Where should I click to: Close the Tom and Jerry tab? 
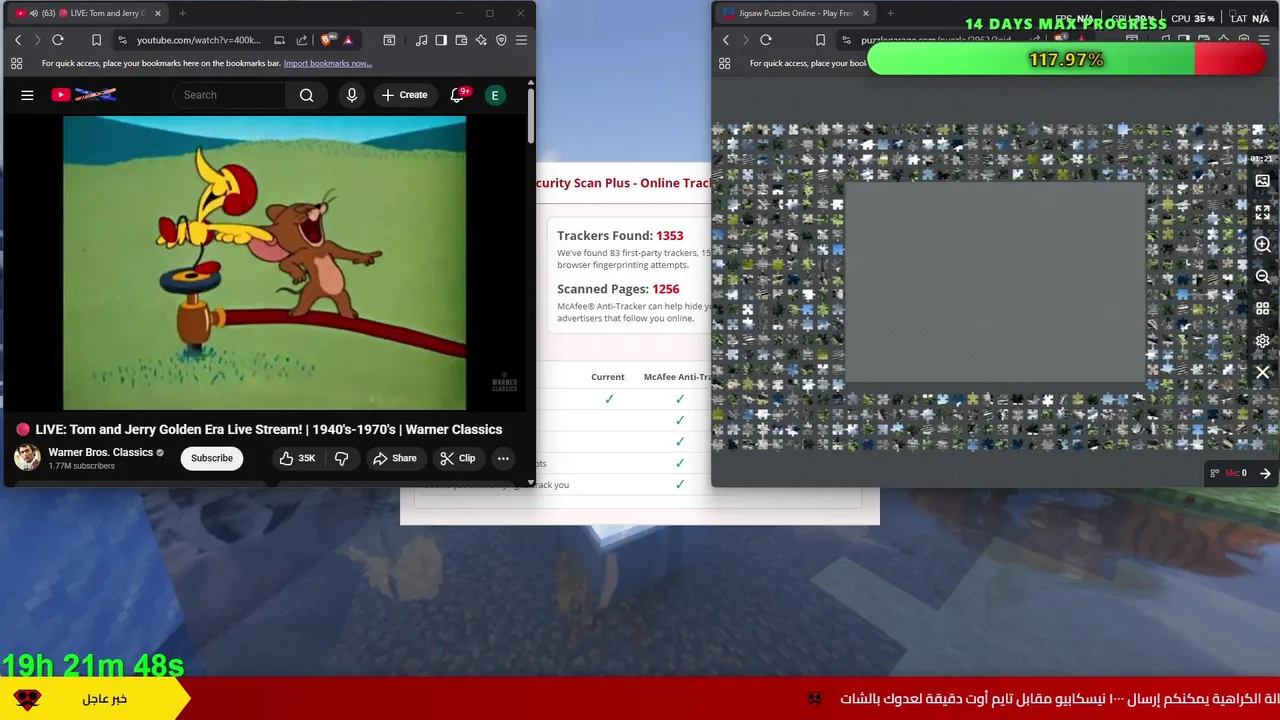pos(156,13)
